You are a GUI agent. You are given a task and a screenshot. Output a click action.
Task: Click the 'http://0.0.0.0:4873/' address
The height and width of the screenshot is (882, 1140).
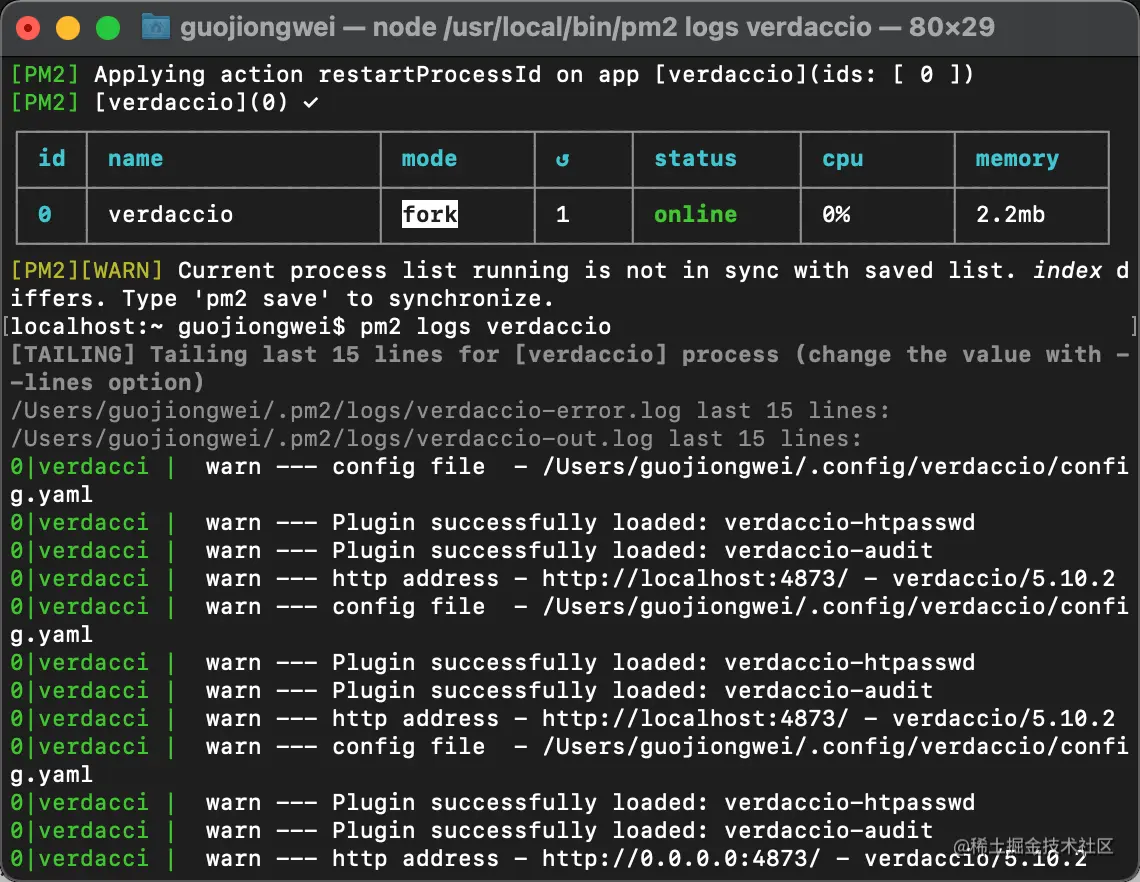[681, 859]
